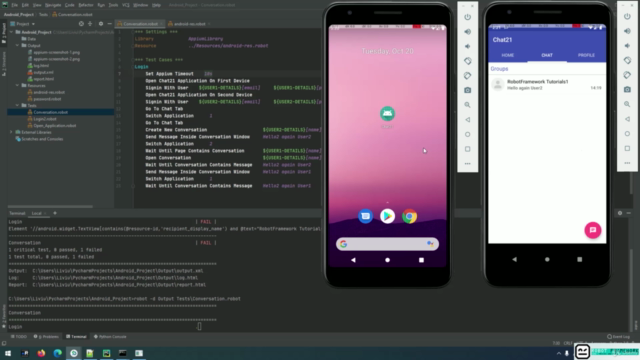The image size is (640, 360).
Task: Toggle the Problems tool window
Action: (x=46, y=337)
